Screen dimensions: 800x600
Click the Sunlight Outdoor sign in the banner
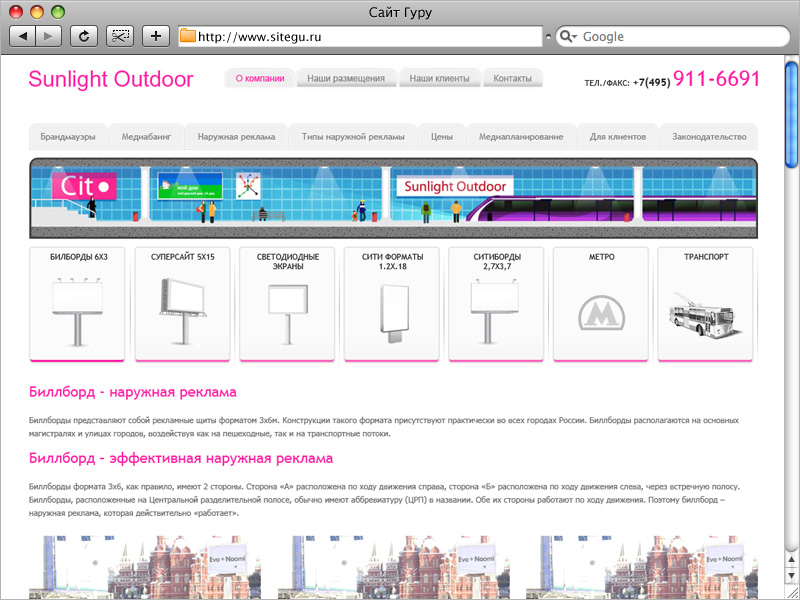coord(455,187)
